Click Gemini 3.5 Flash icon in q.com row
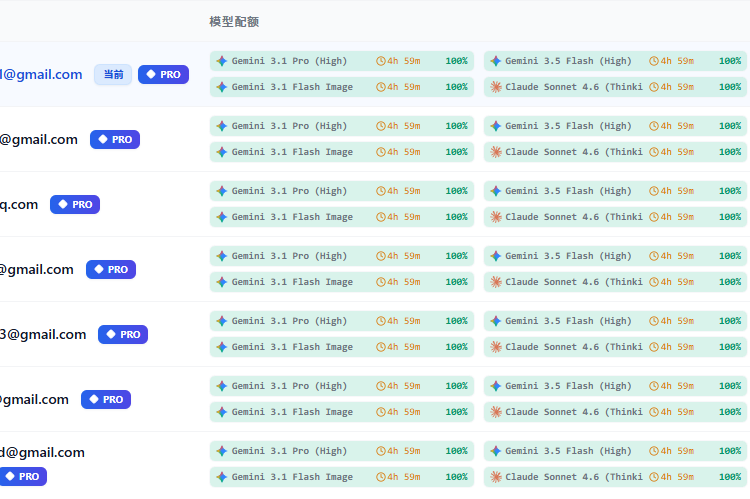This screenshot has width=750, height=499. 496,191
